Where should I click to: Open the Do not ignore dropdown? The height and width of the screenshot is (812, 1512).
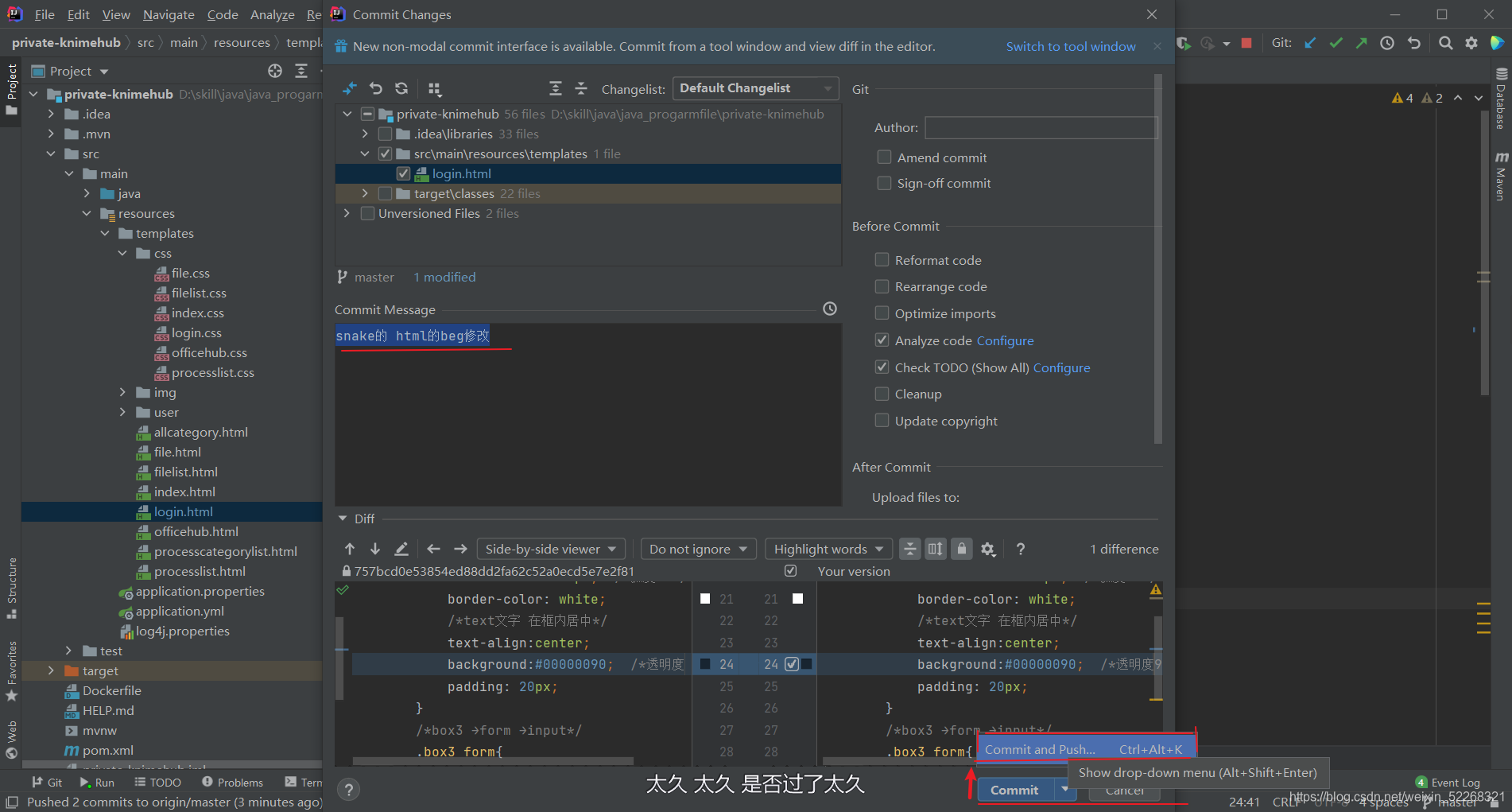698,549
